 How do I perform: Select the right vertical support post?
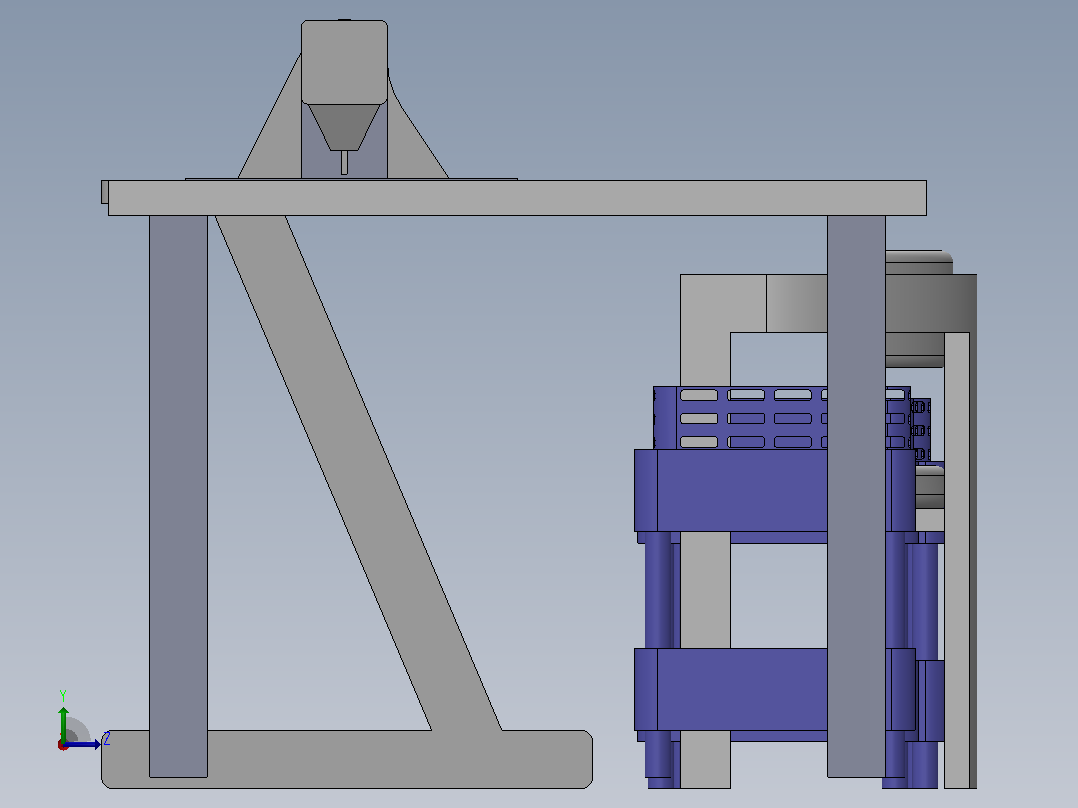(x=856, y=495)
